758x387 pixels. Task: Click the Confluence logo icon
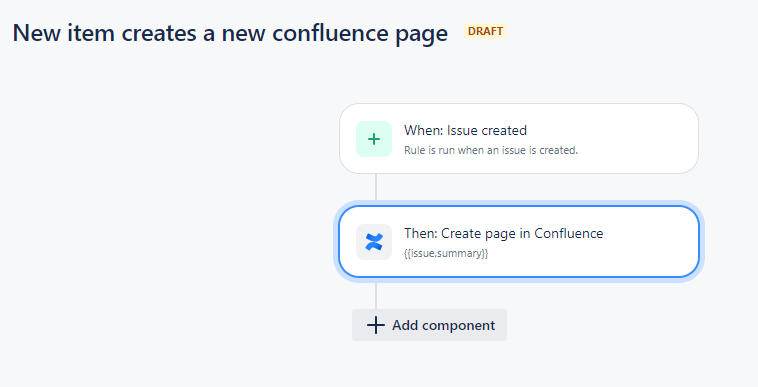[374, 242]
